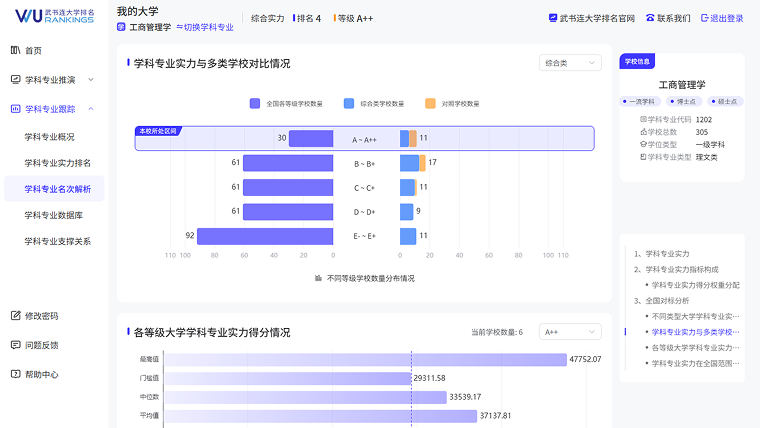
Task: Open the A++ grade level dropdown
Action: coord(570,332)
